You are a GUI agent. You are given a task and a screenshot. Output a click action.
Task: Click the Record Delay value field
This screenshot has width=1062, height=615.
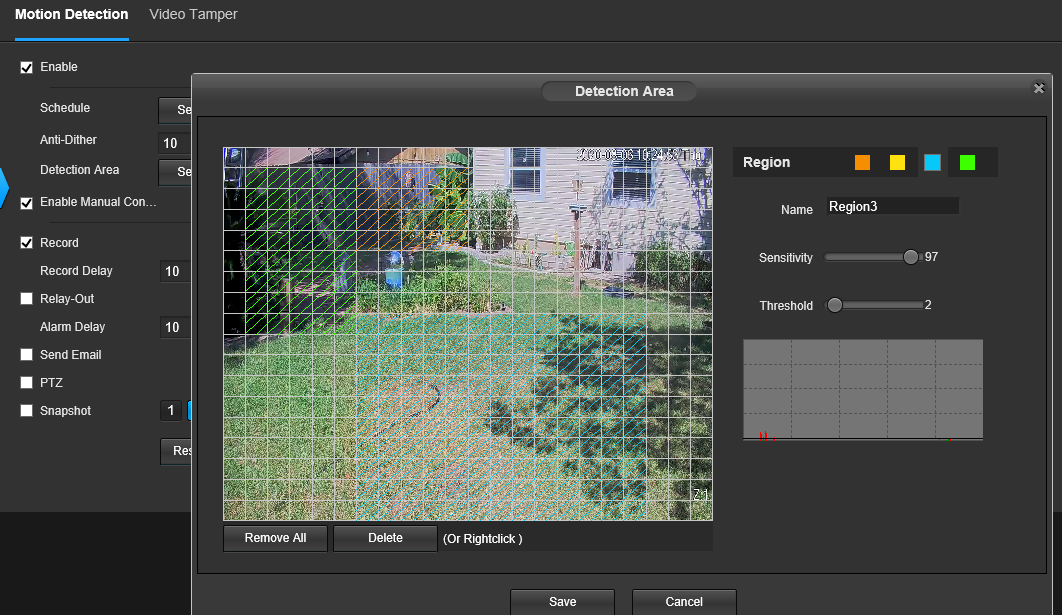click(x=175, y=272)
